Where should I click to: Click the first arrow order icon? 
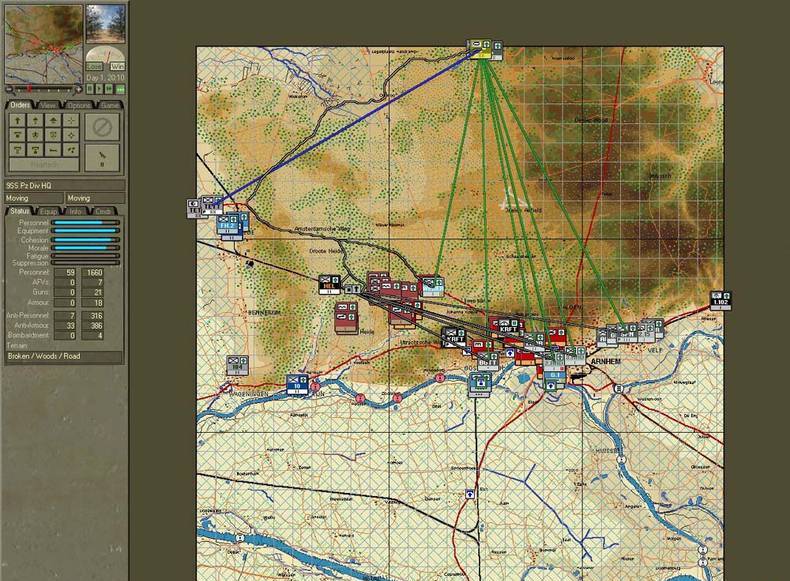pos(17,120)
